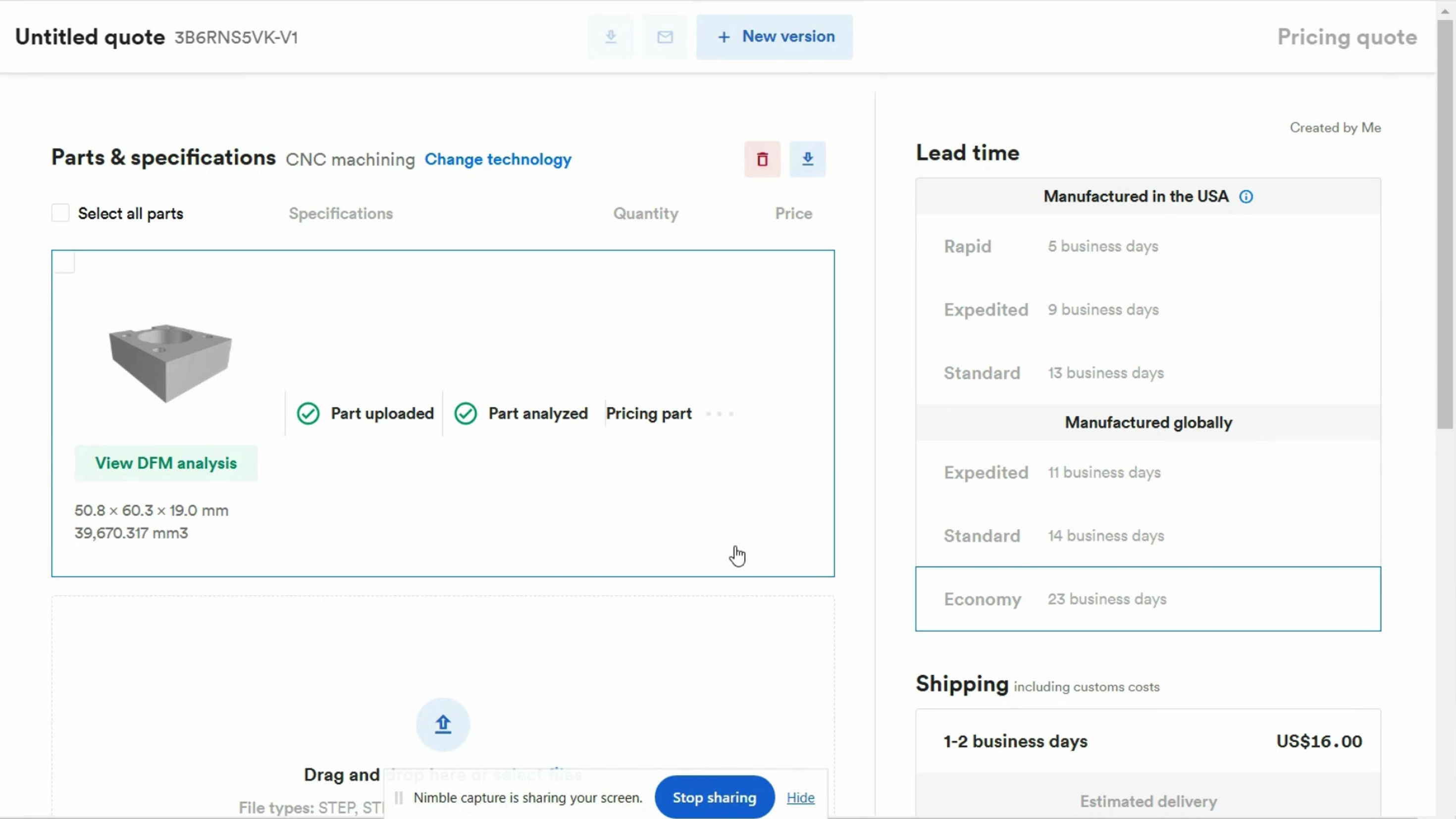Click the Manufactured globally heading
Viewport: 1456px width, 819px height.
[x=1148, y=423]
